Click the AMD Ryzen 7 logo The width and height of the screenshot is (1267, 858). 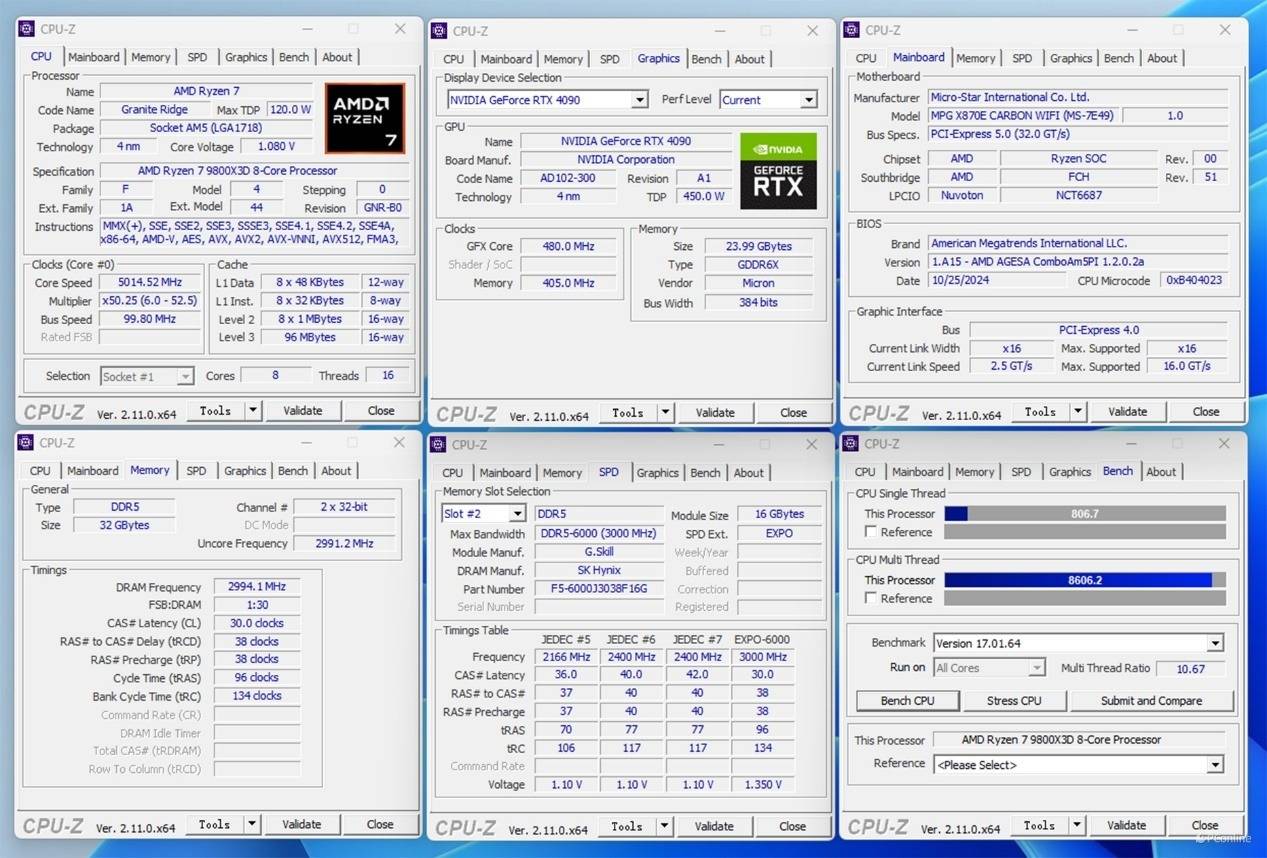365,118
